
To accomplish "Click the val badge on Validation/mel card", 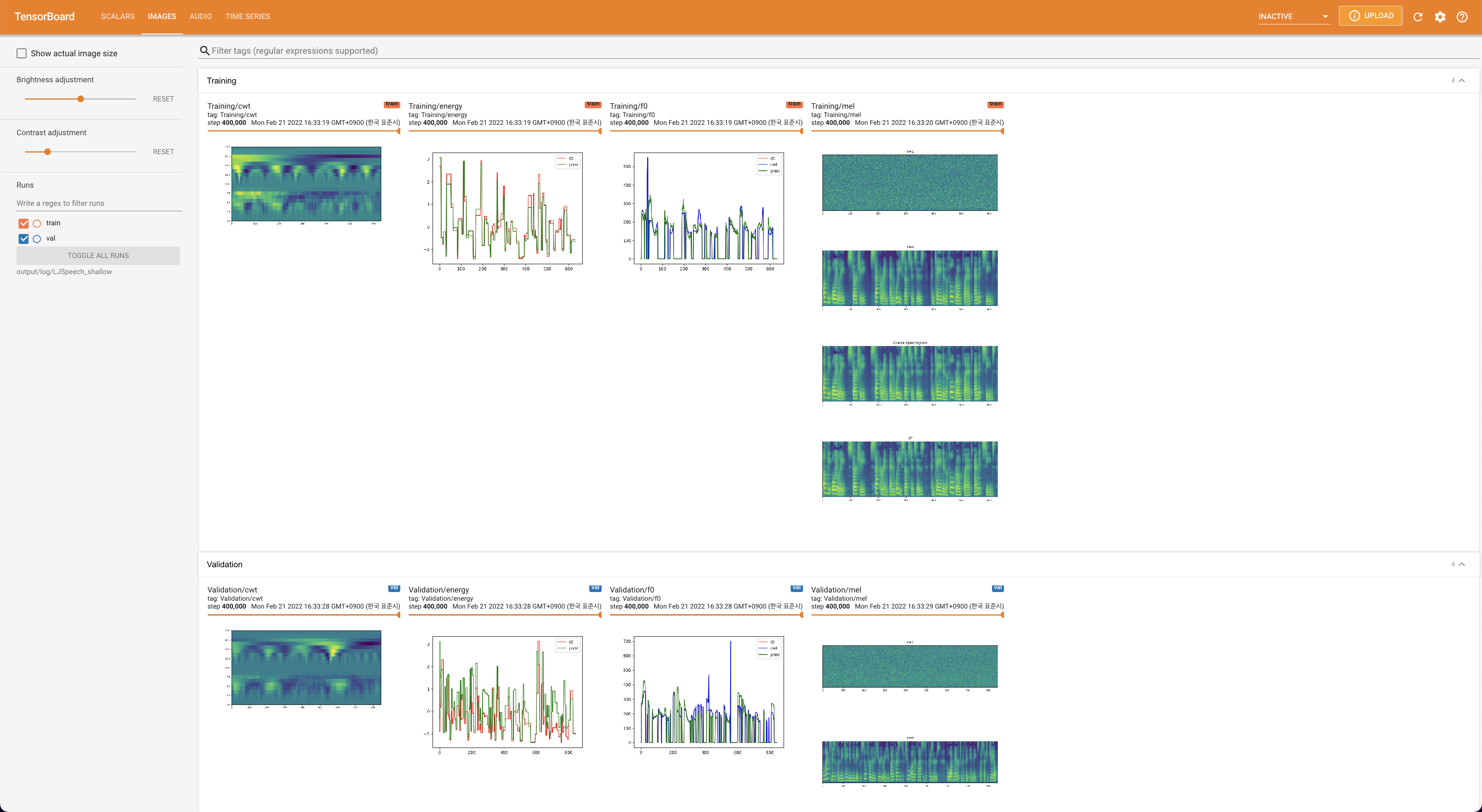I will coord(998,588).
